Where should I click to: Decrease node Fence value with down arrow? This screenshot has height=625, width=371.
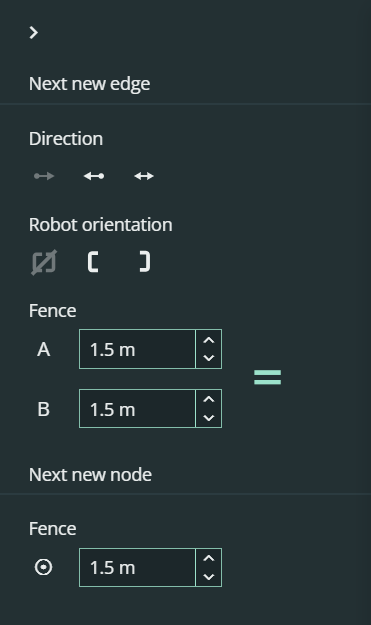[x=209, y=576]
